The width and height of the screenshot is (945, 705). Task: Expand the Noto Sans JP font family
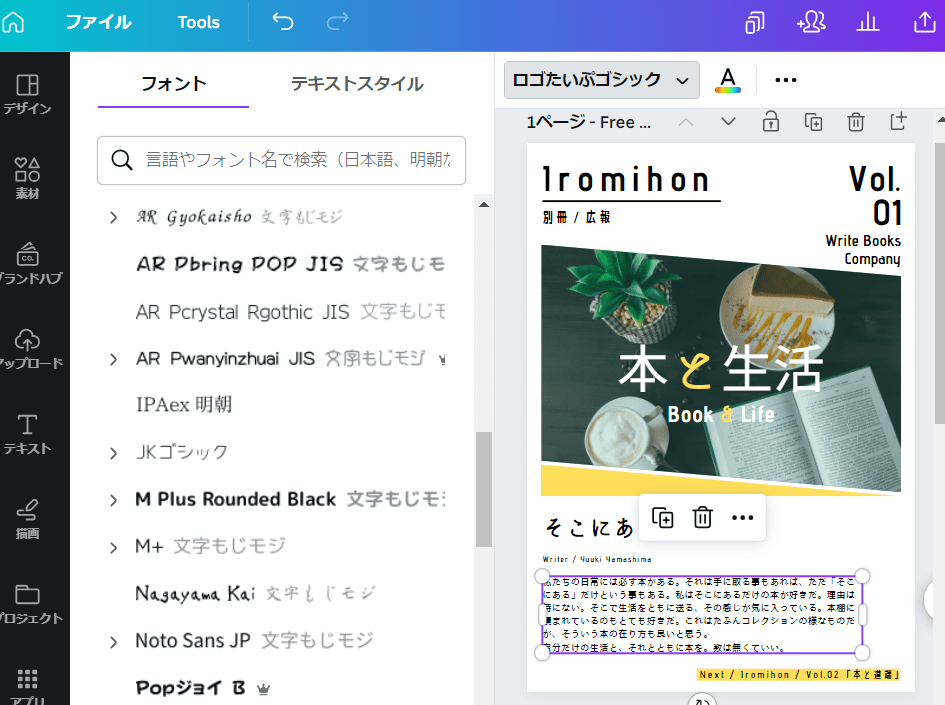click(x=114, y=641)
